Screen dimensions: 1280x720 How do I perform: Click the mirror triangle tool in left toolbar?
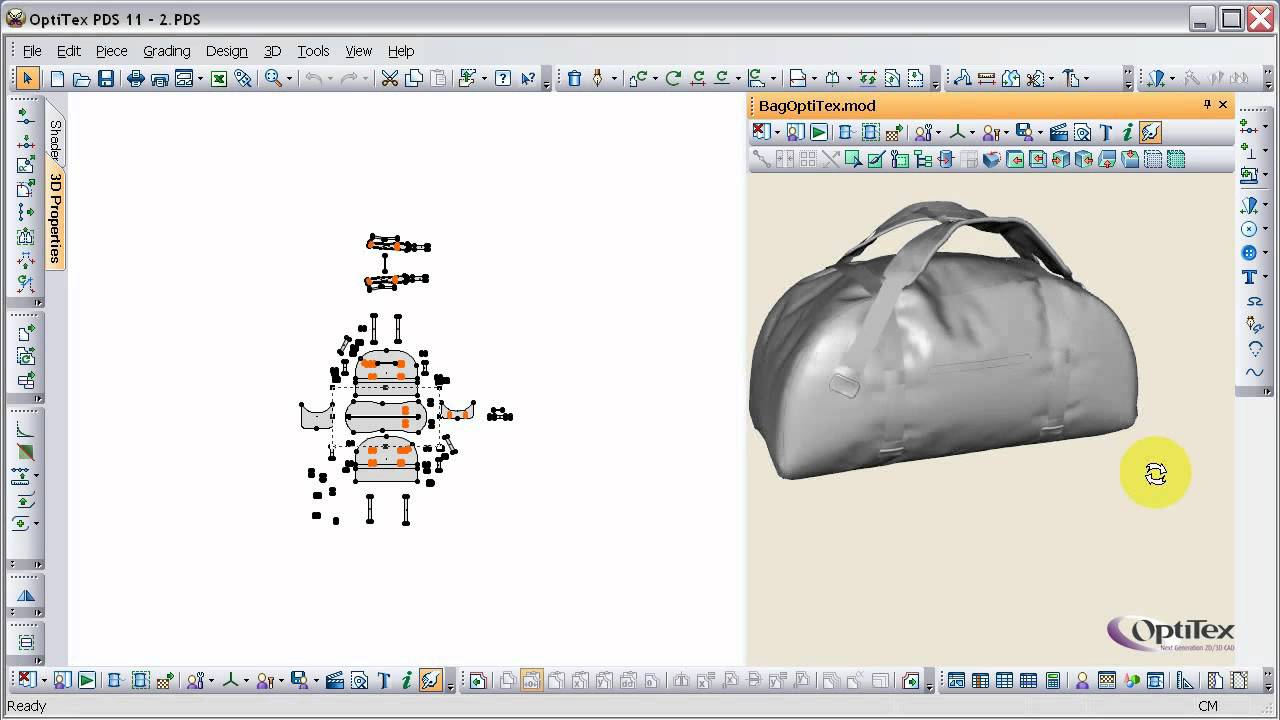pyautogui.click(x=26, y=596)
